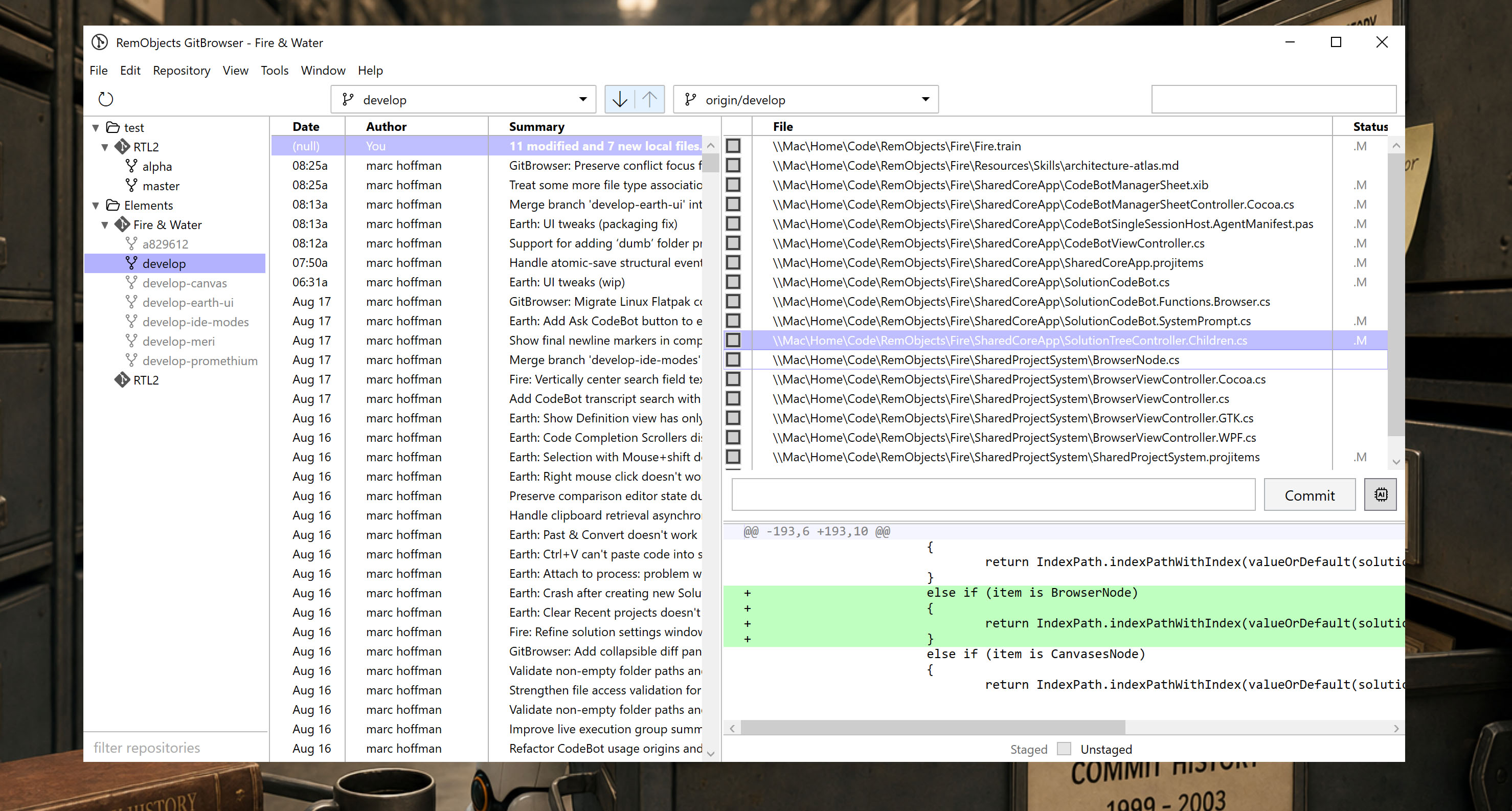The height and width of the screenshot is (811, 1512).
Task: Click the branch icon beside a829612
Action: tap(131, 243)
